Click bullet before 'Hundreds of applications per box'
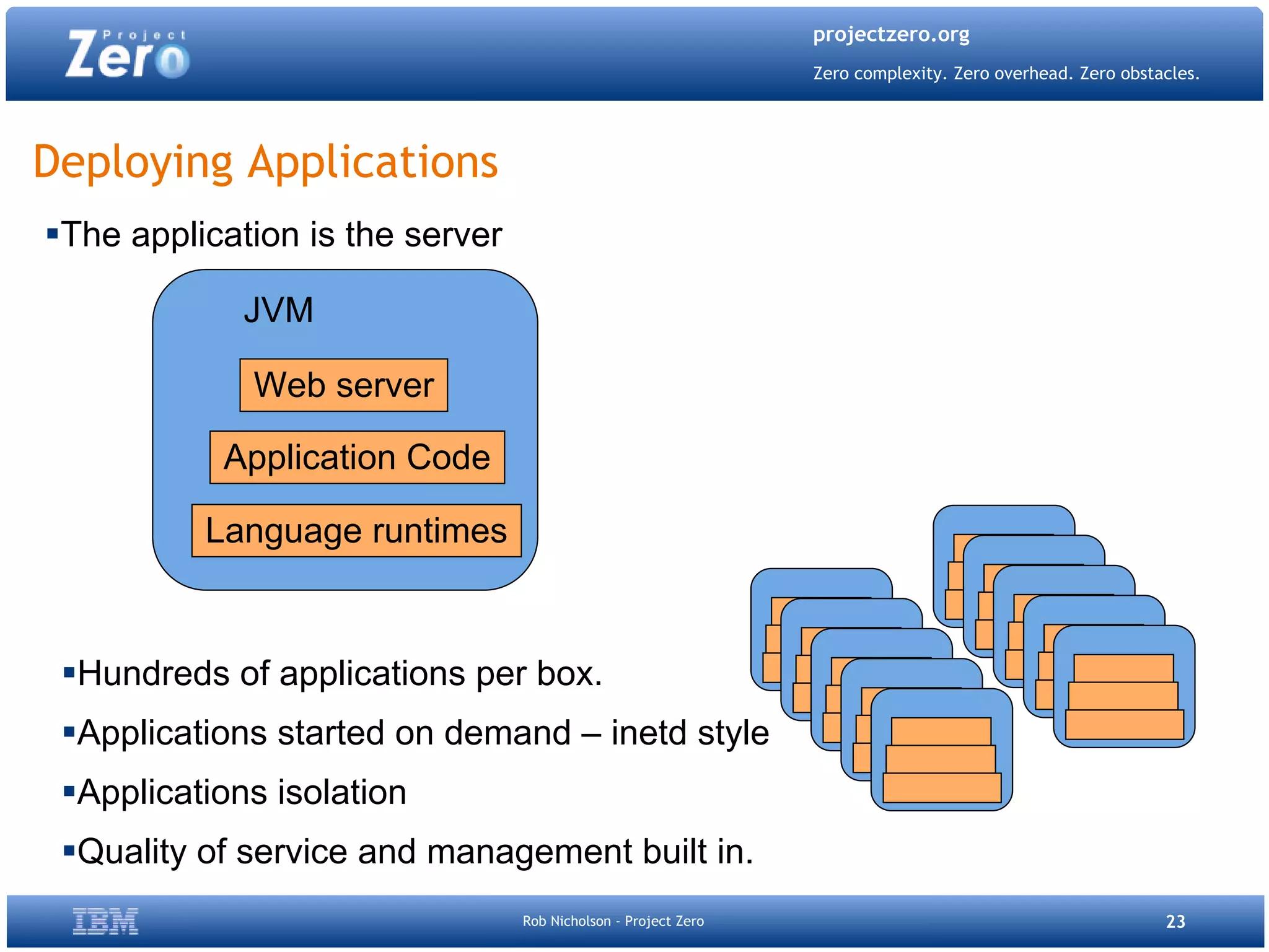1269x952 pixels. (x=69, y=673)
